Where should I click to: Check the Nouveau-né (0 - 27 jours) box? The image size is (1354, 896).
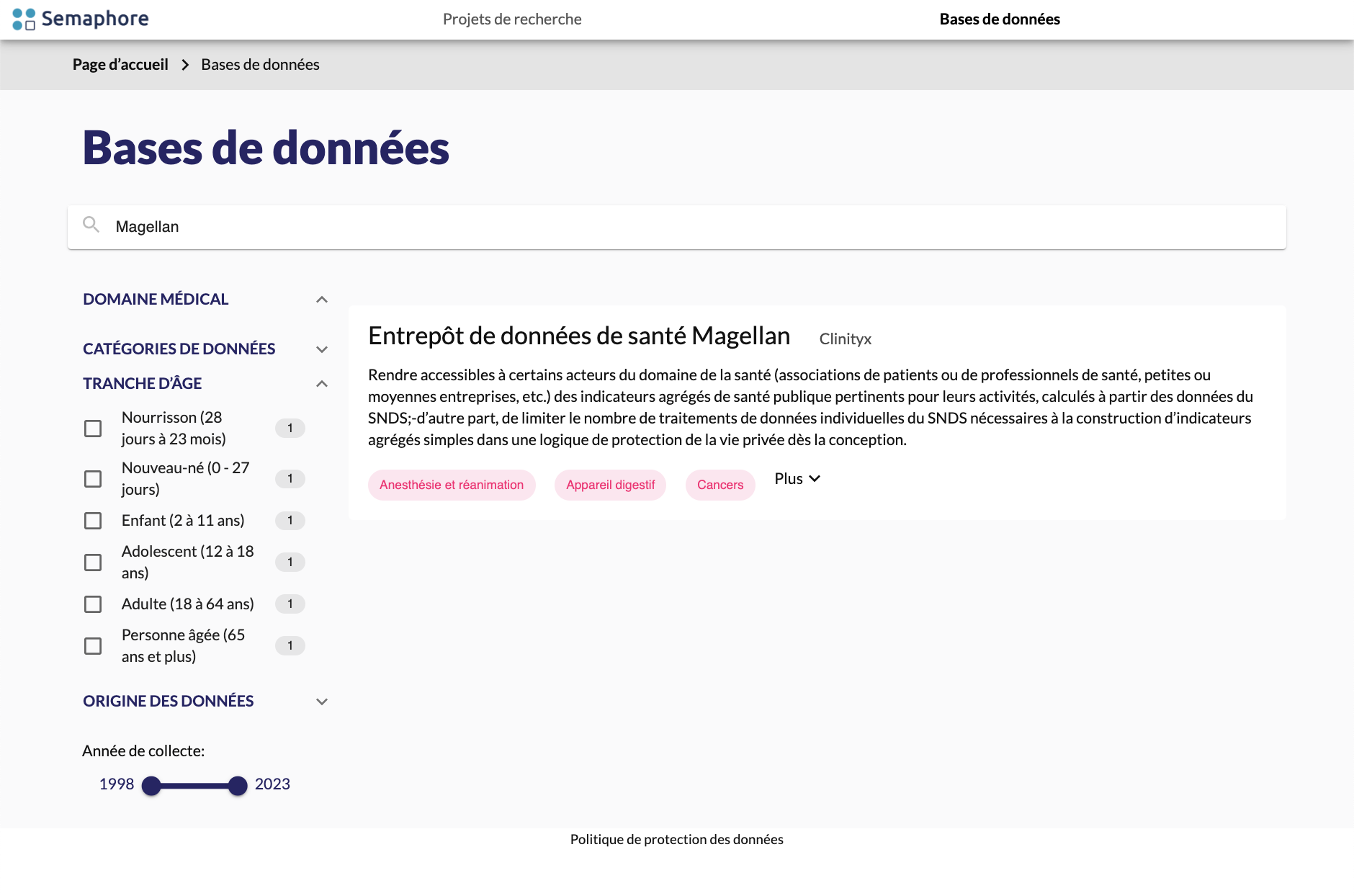pos(93,479)
